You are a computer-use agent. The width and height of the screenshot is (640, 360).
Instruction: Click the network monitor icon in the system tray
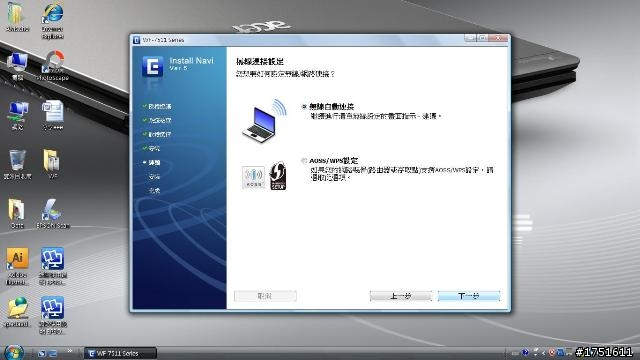561,352
